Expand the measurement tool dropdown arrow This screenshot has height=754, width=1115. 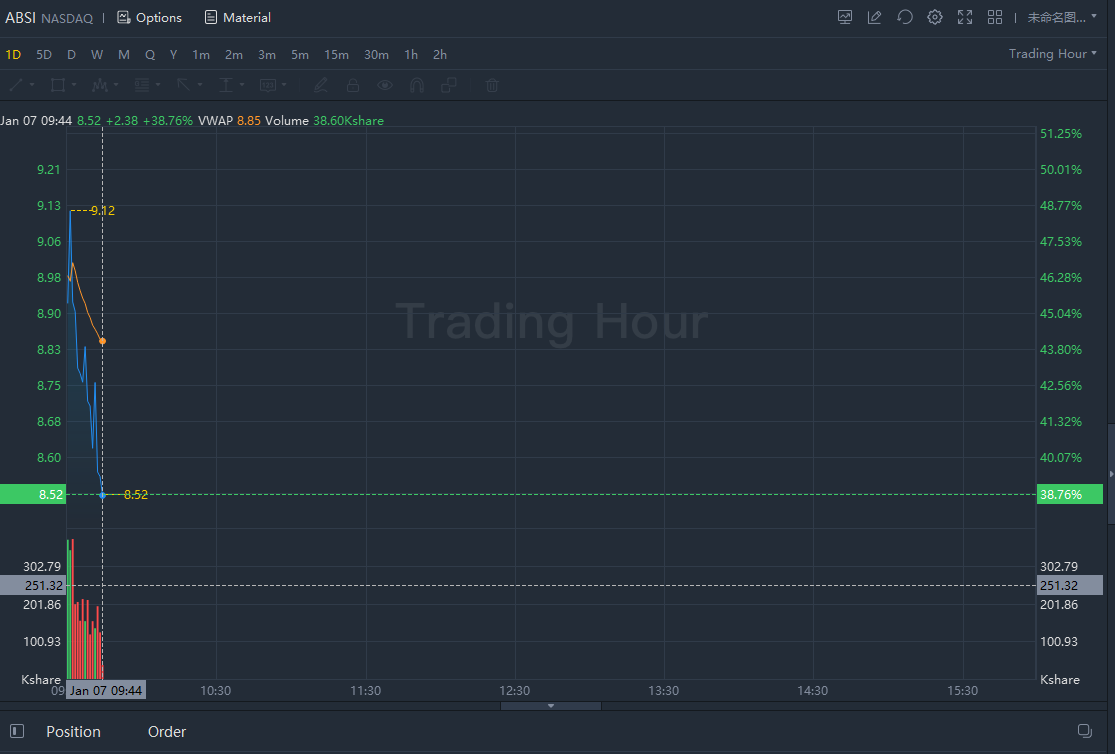[x=242, y=85]
